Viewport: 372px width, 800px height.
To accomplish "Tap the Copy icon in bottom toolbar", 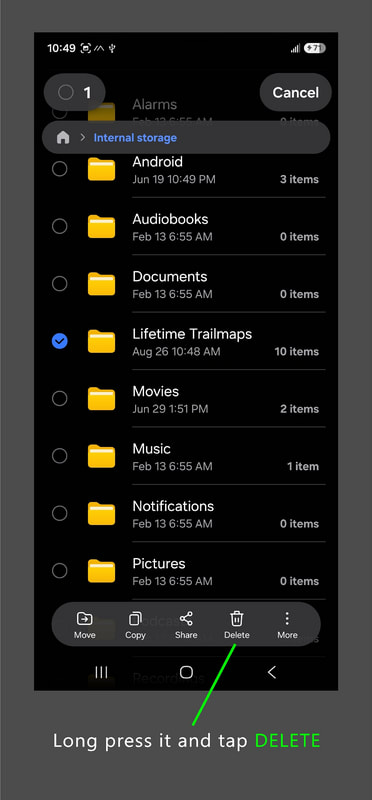I will [x=135, y=619].
